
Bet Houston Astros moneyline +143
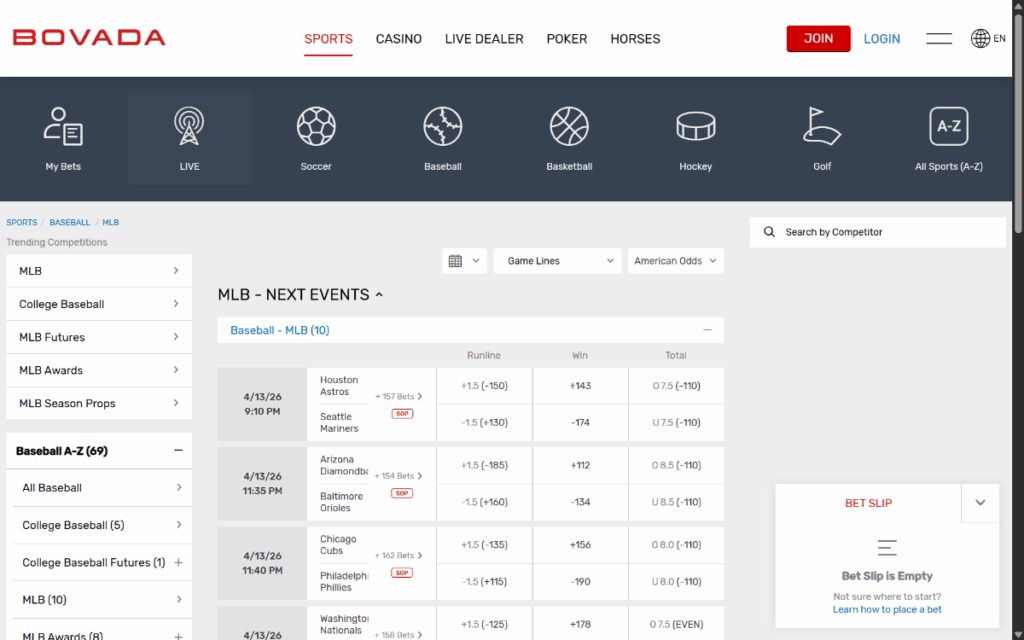[x=580, y=386]
